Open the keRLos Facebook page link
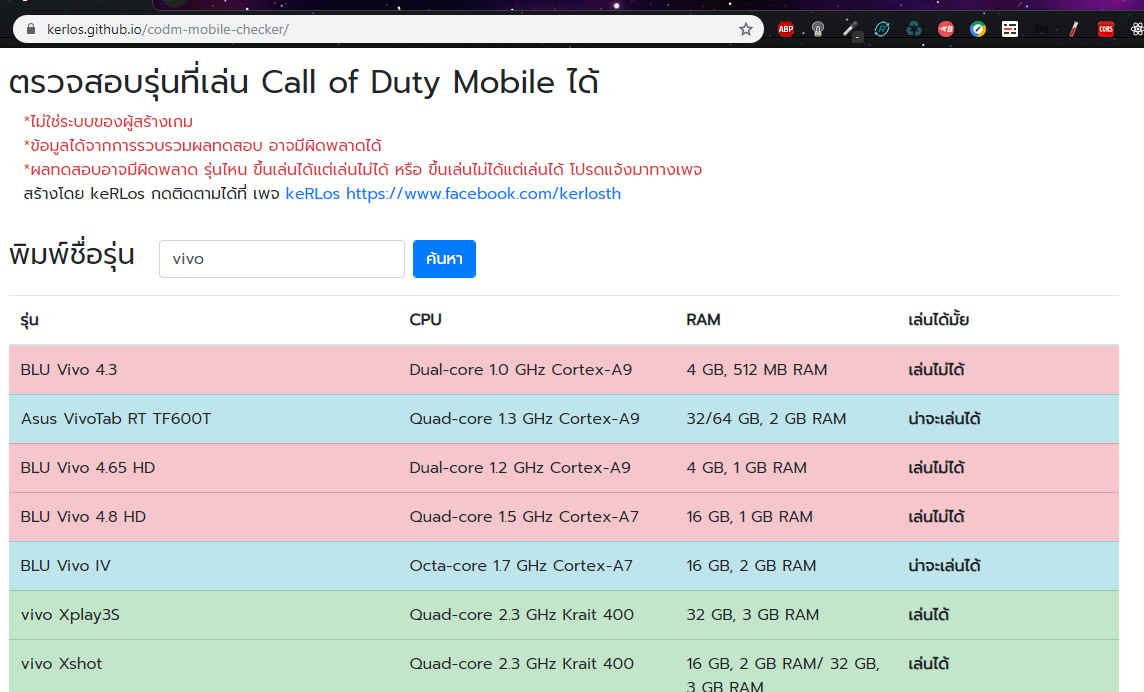This screenshot has width=1144, height=692. pos(453,193)
